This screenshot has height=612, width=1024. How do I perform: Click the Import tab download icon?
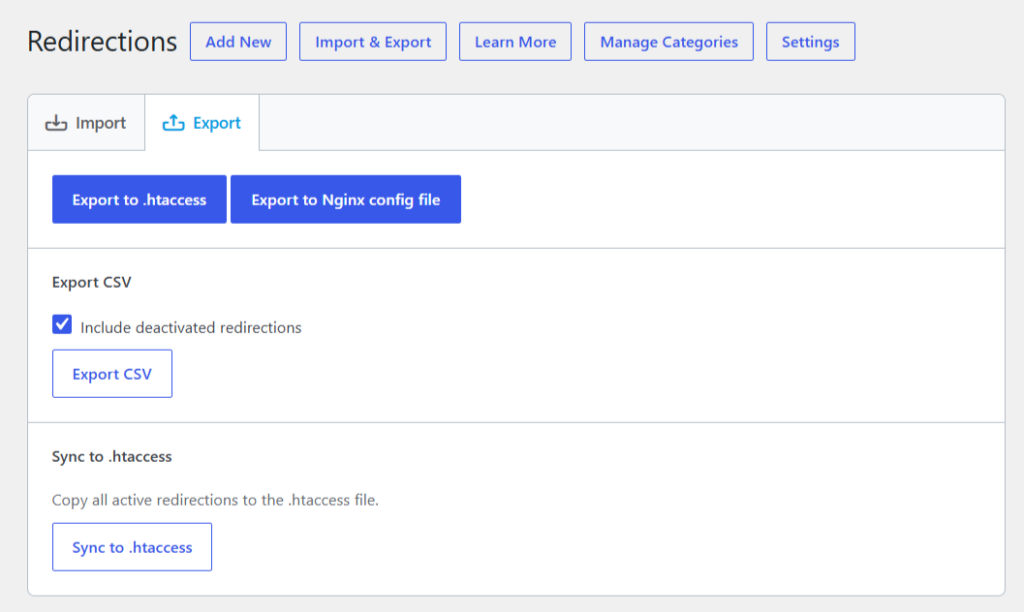click(x=56, y=123)
